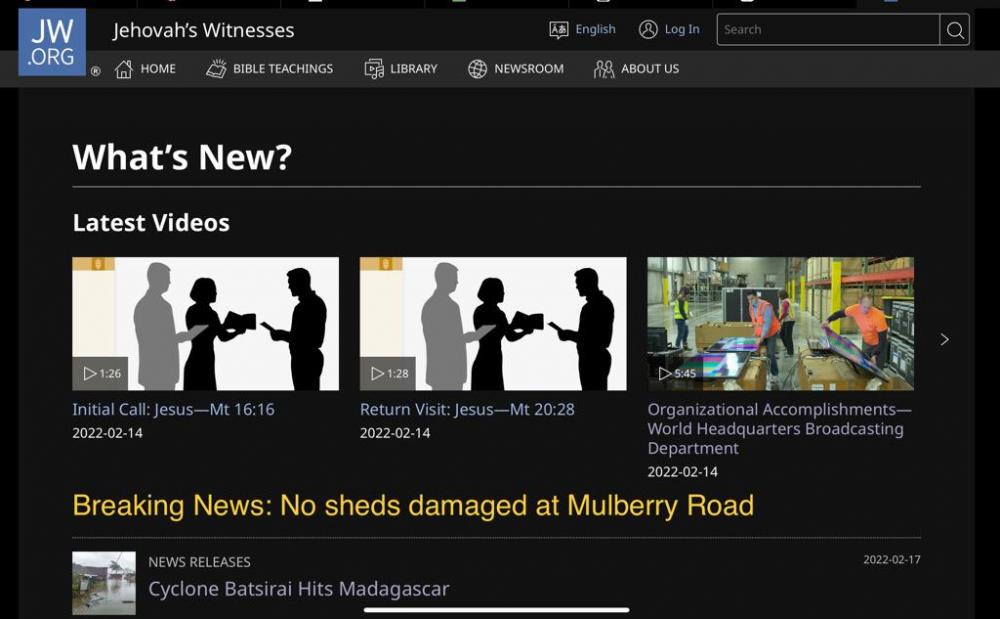This screenshot has height=619, width=1000.
Task: Open Return Visit: Jesus—Mt 20:28 link
Action: pos(467,409)
